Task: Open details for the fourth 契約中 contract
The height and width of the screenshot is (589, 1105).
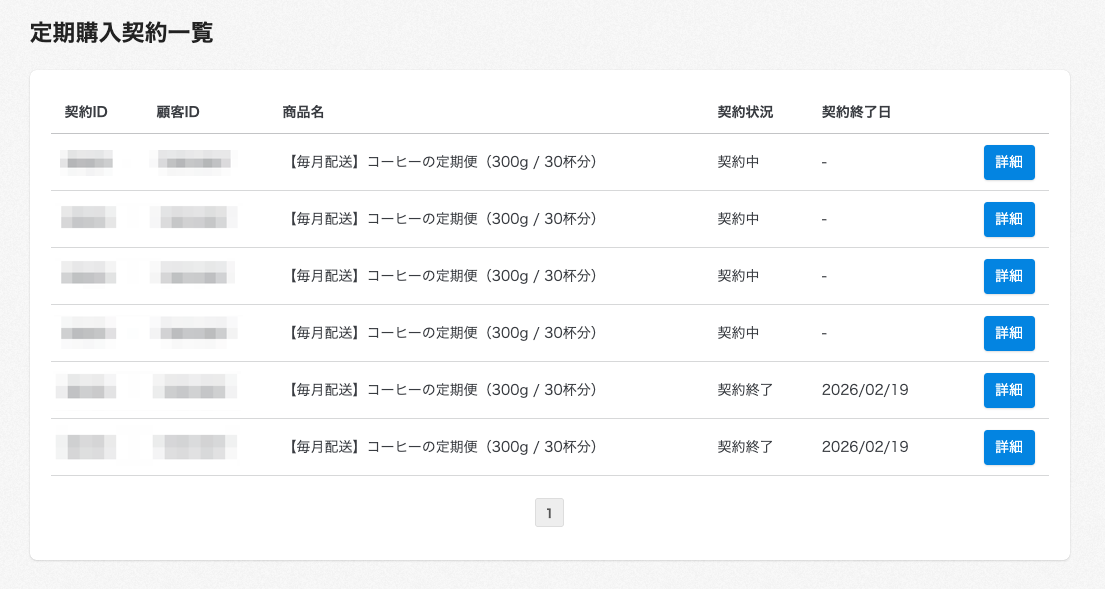Action: point(1008,333)
